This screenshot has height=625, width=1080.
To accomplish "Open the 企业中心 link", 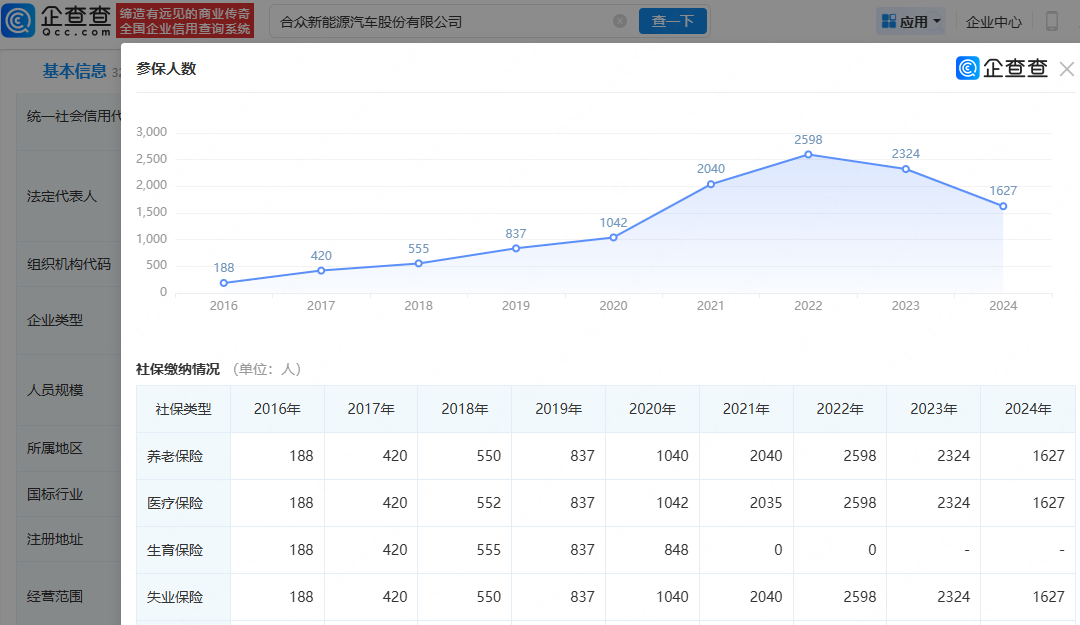I will 994,21.
